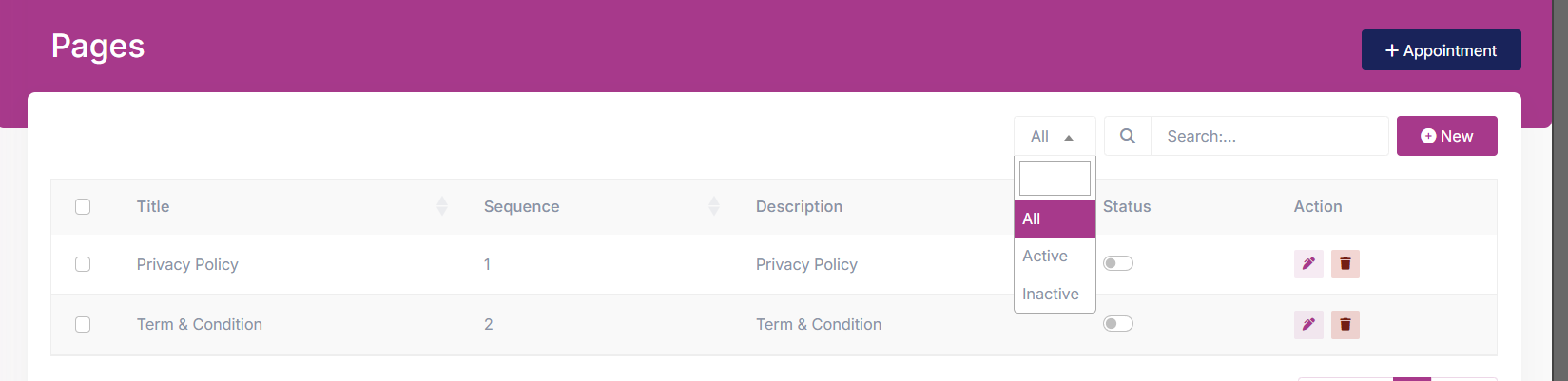Toggle status switch for Term & Condition
This screenshot has width=1568, height=381.
click(x=1118, y=324)
